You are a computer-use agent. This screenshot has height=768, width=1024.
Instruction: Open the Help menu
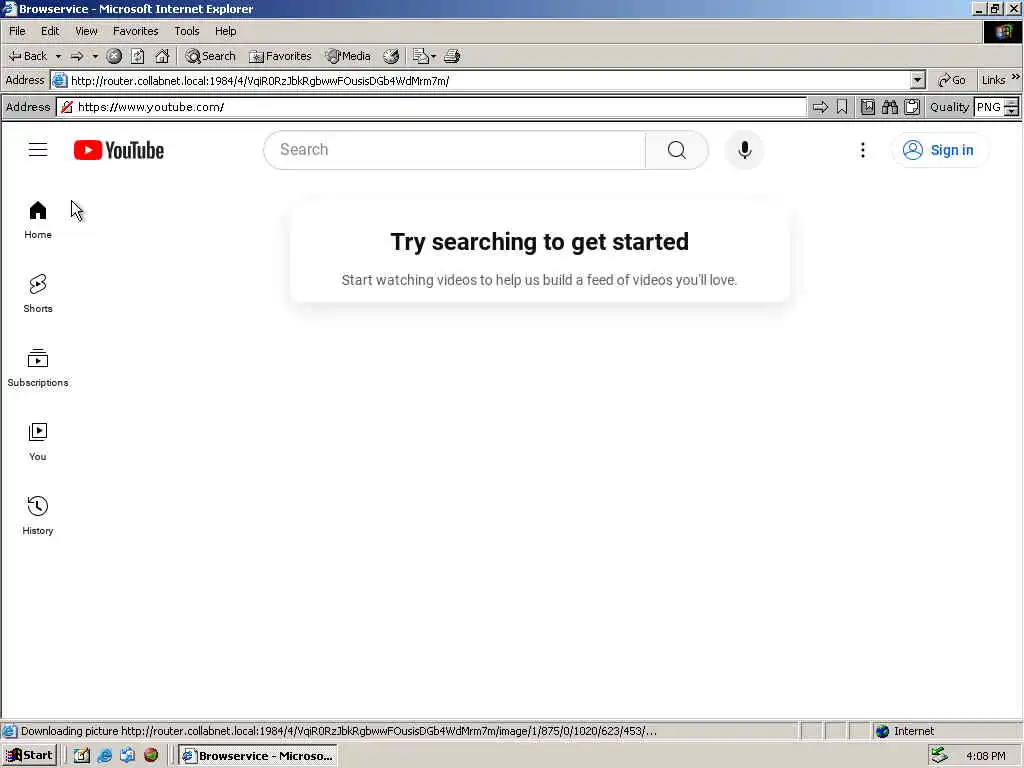[225, 31]
